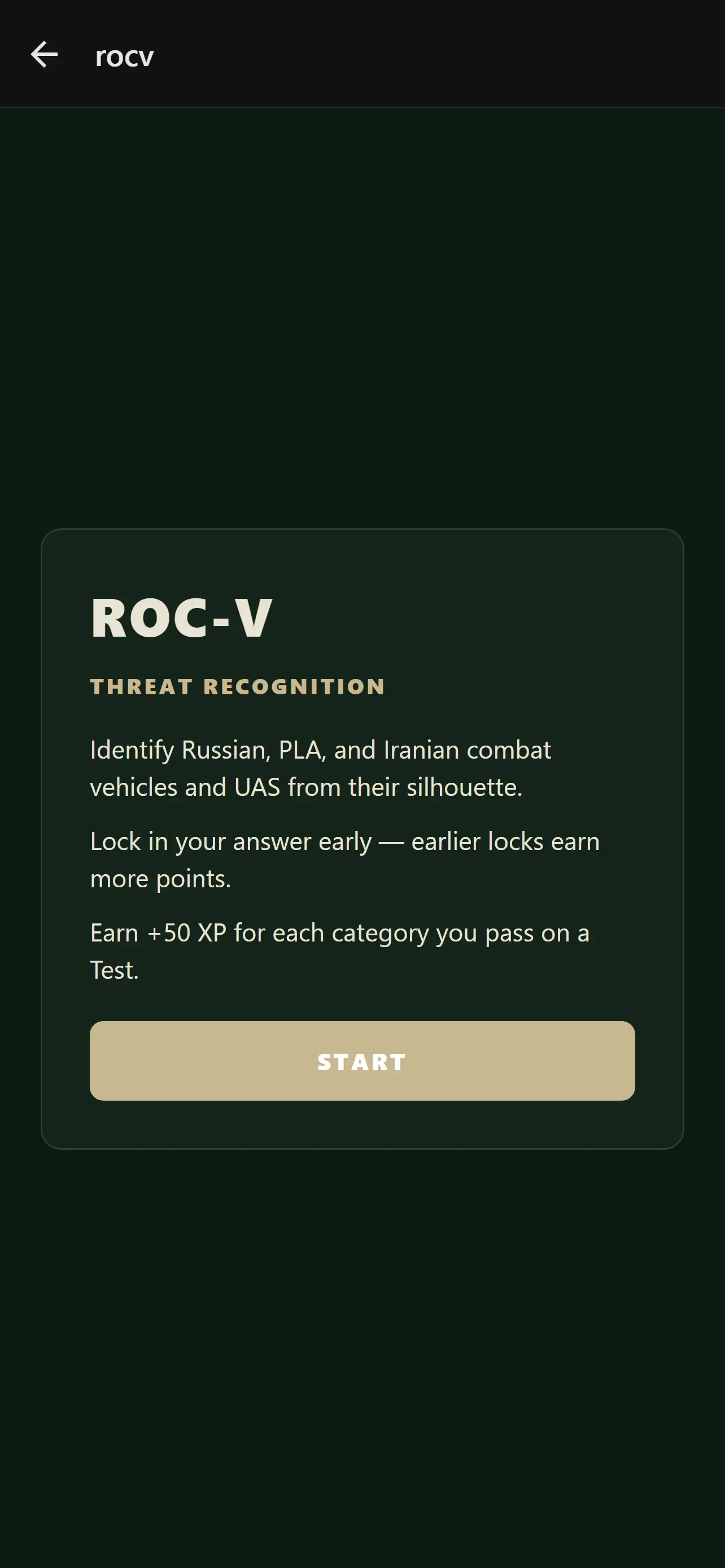Click UAS in the description text
Image resolution: width=725 pixels, height=1568 pixels.
click(257, 787)
